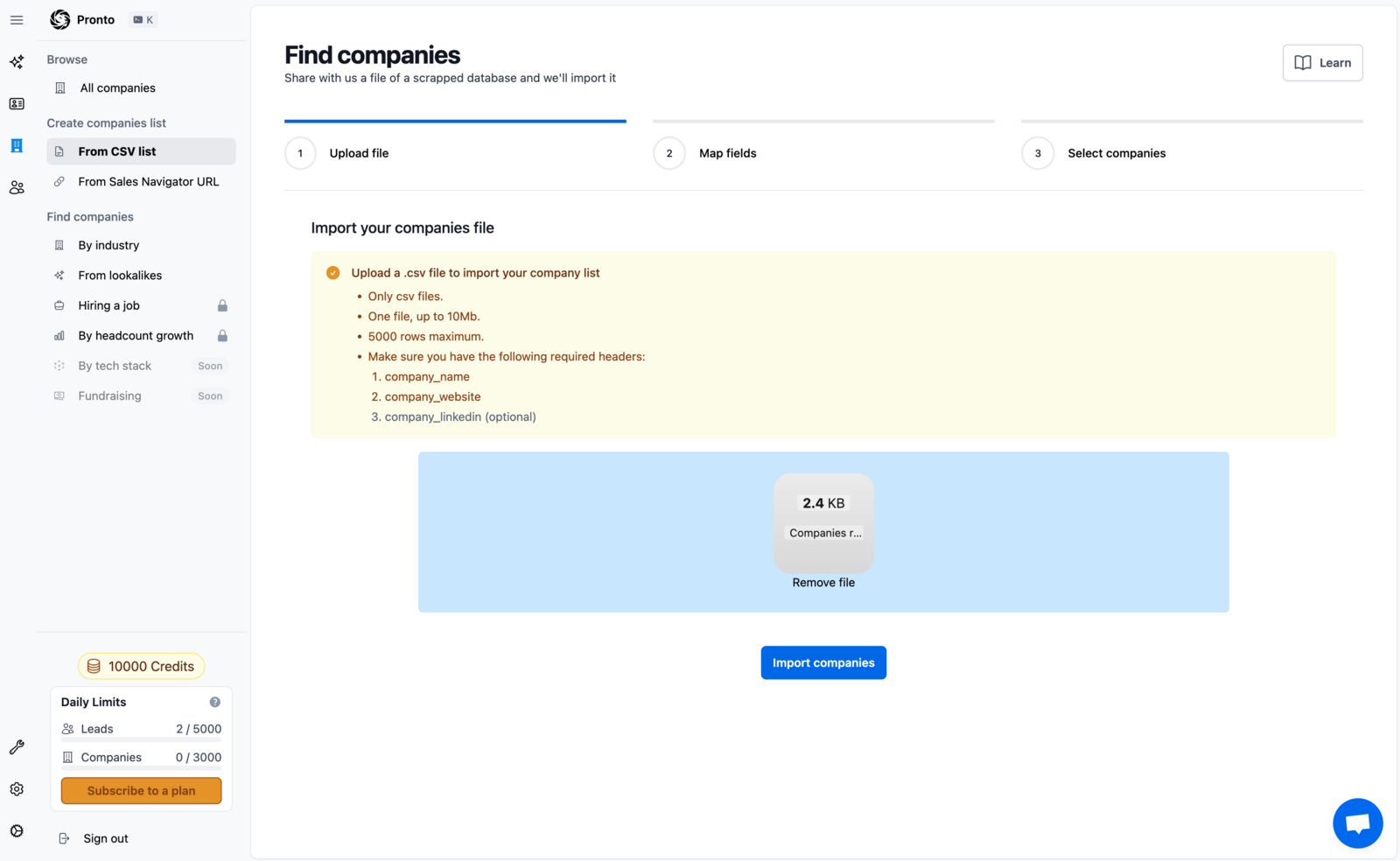
Task: Click the Import companies button
Action: 822,662
